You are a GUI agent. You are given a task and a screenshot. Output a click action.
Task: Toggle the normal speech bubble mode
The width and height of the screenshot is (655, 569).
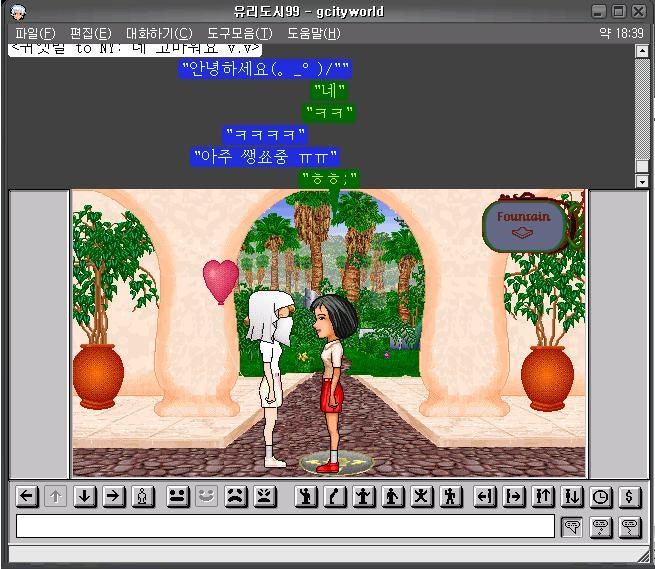coord(573,527)
